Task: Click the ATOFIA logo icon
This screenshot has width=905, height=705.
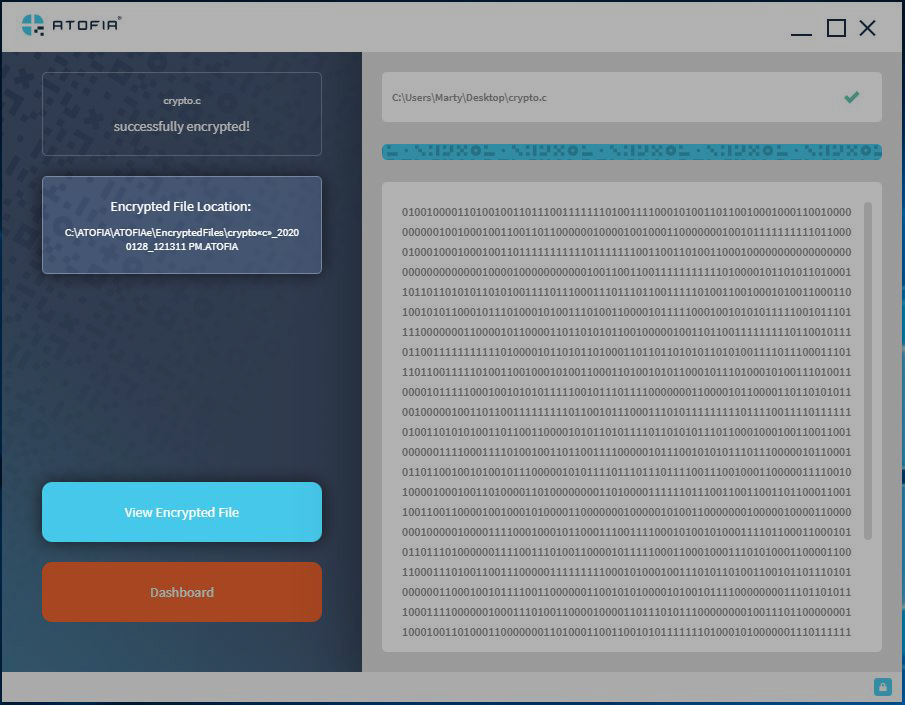Action: (x=32, y=25)
